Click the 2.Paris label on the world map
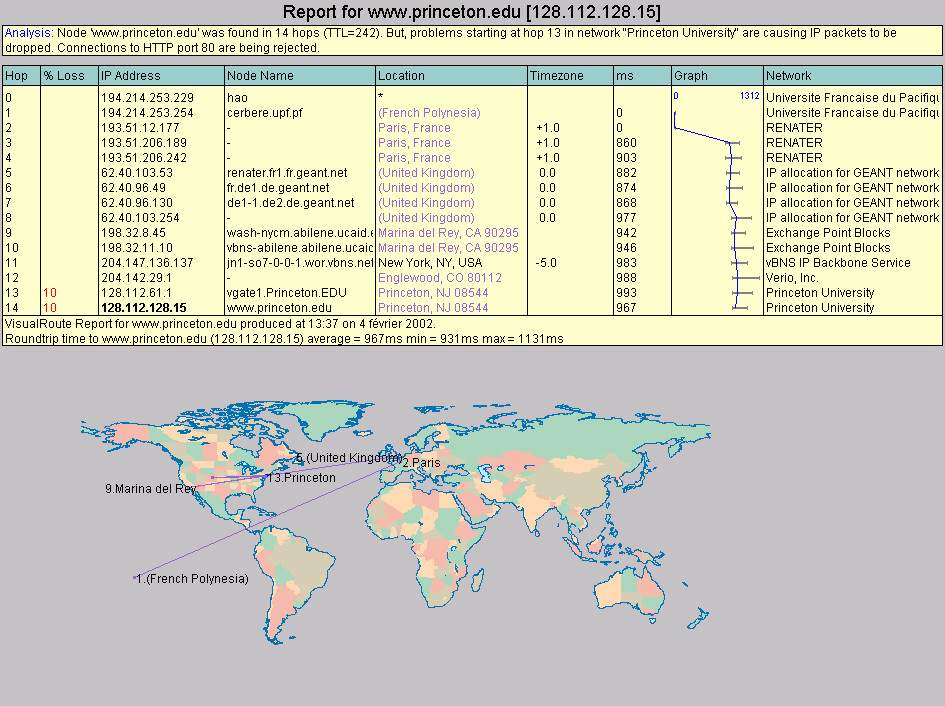This screenshot has width=945, height=706. (421, 464)
